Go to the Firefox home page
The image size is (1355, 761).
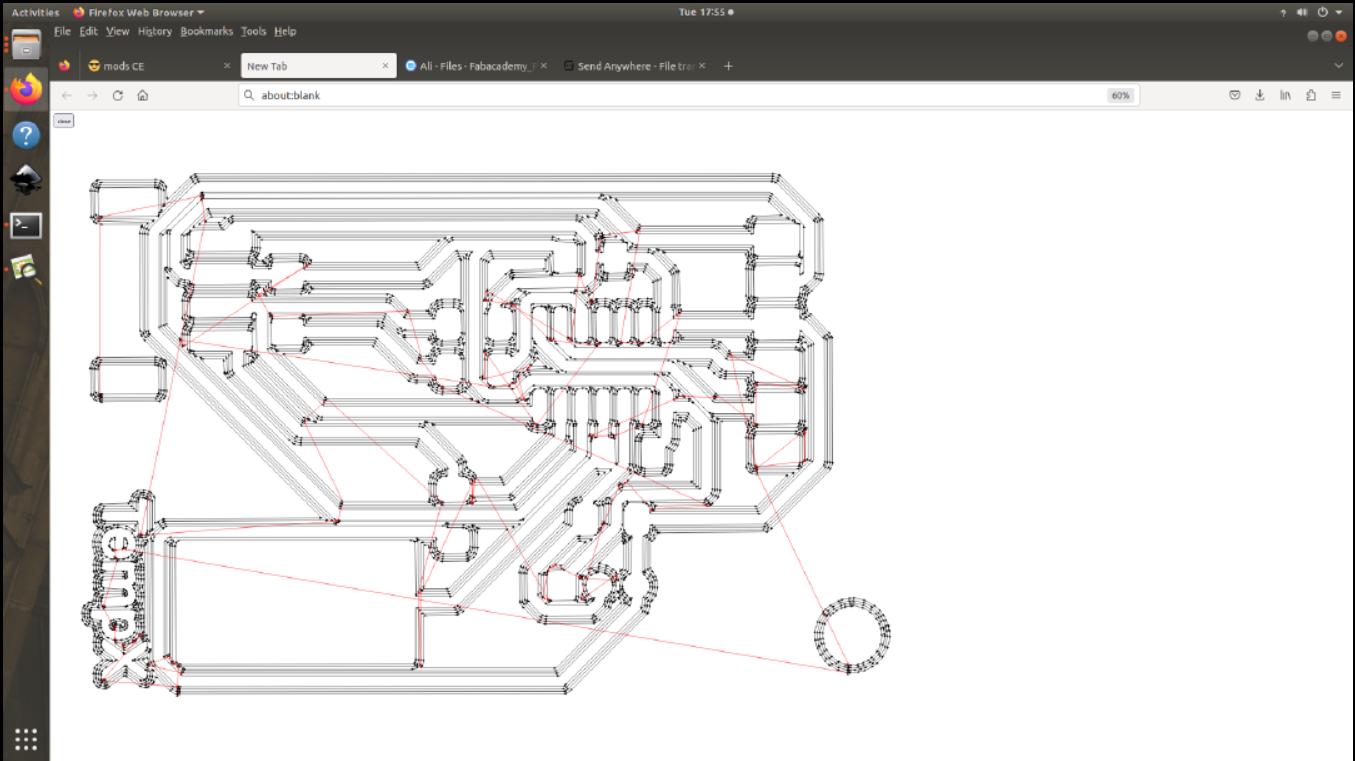point(143,95)
